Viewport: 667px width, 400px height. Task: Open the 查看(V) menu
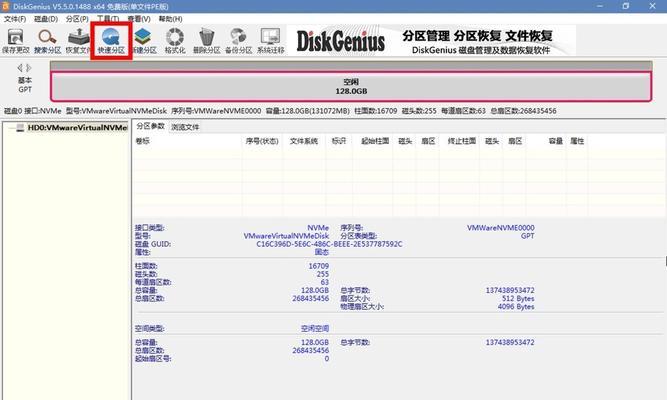(x=139, y=19)
